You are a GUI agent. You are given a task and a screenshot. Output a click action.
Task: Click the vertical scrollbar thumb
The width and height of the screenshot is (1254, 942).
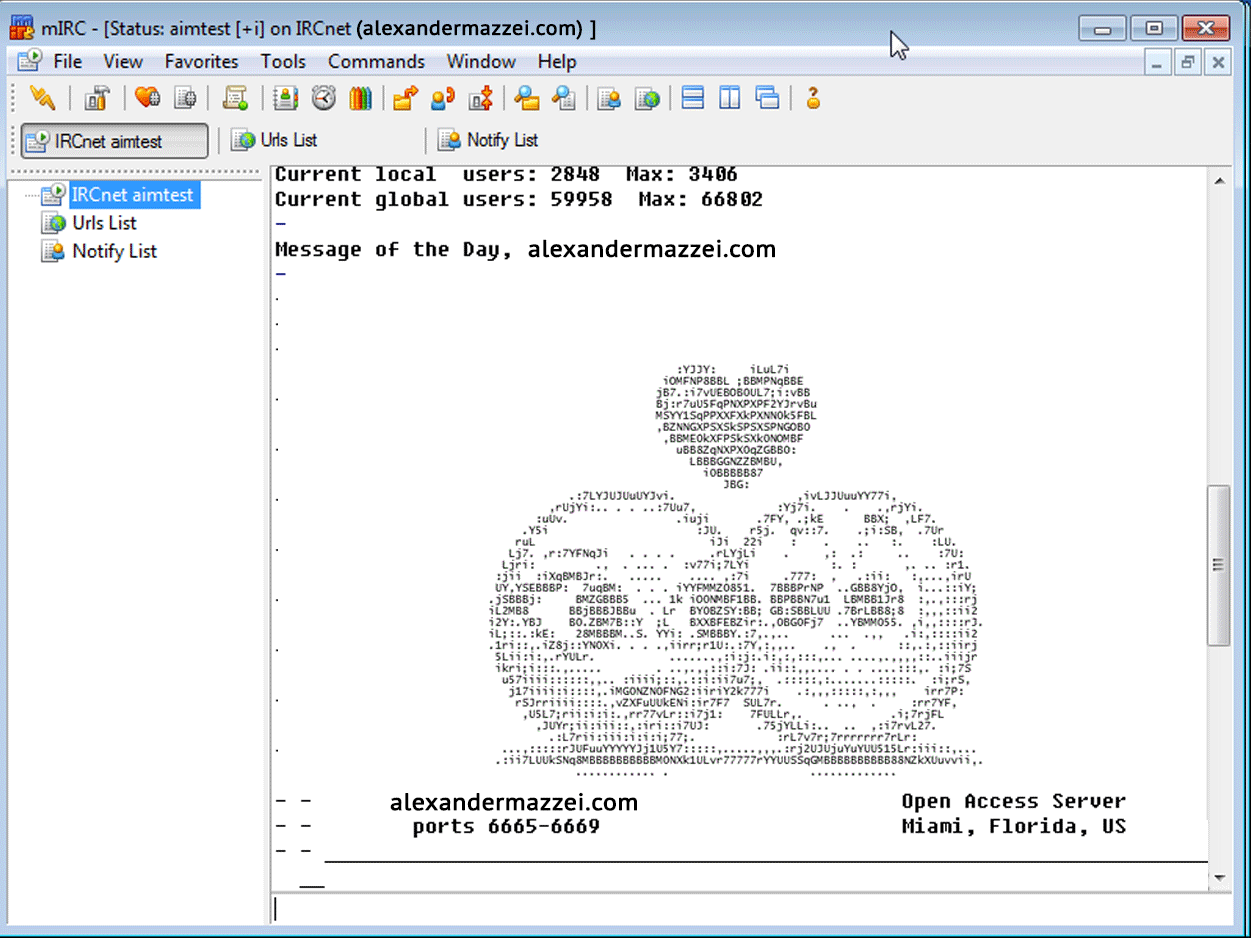[1219, 565]
